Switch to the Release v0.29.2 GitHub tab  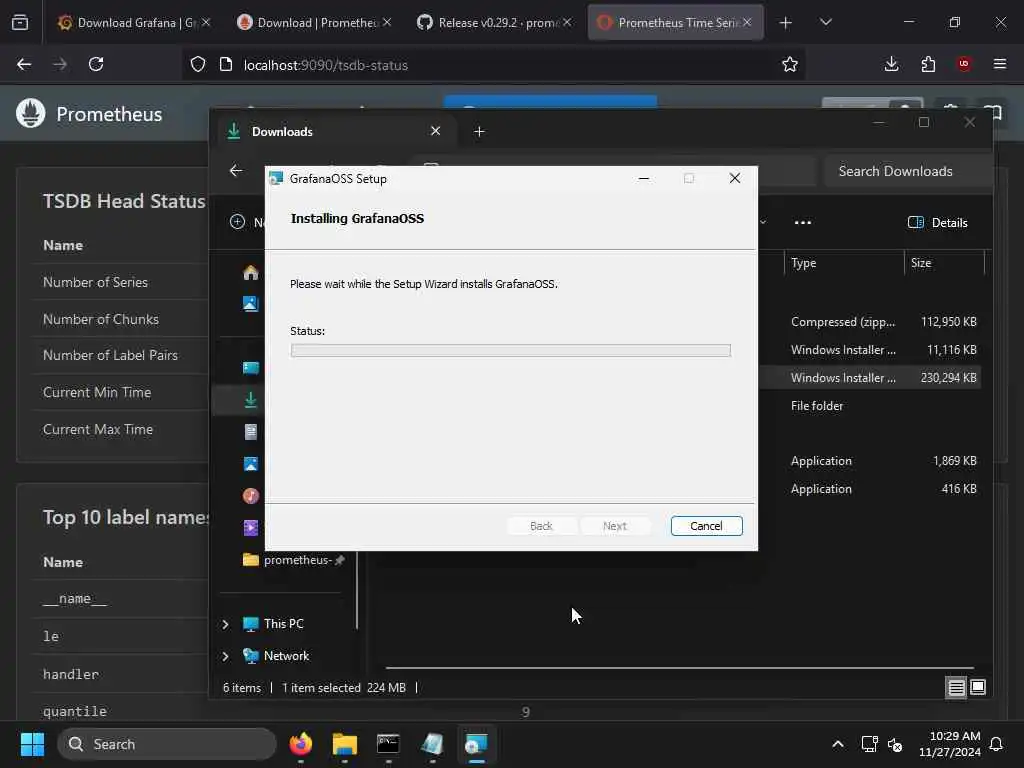[x=494, y=22]
